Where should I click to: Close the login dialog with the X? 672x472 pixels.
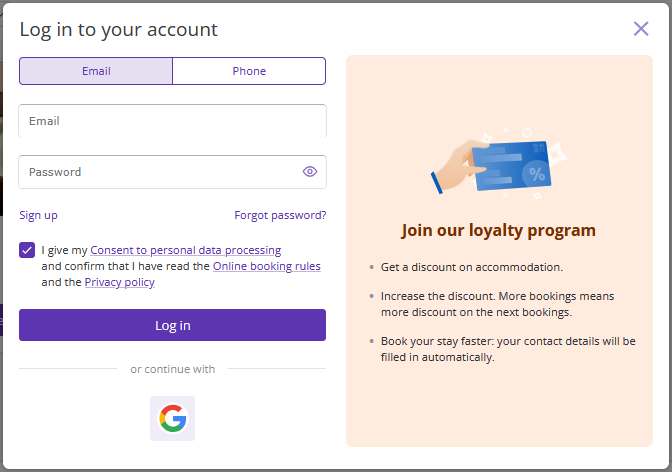[x=641, y=29]
